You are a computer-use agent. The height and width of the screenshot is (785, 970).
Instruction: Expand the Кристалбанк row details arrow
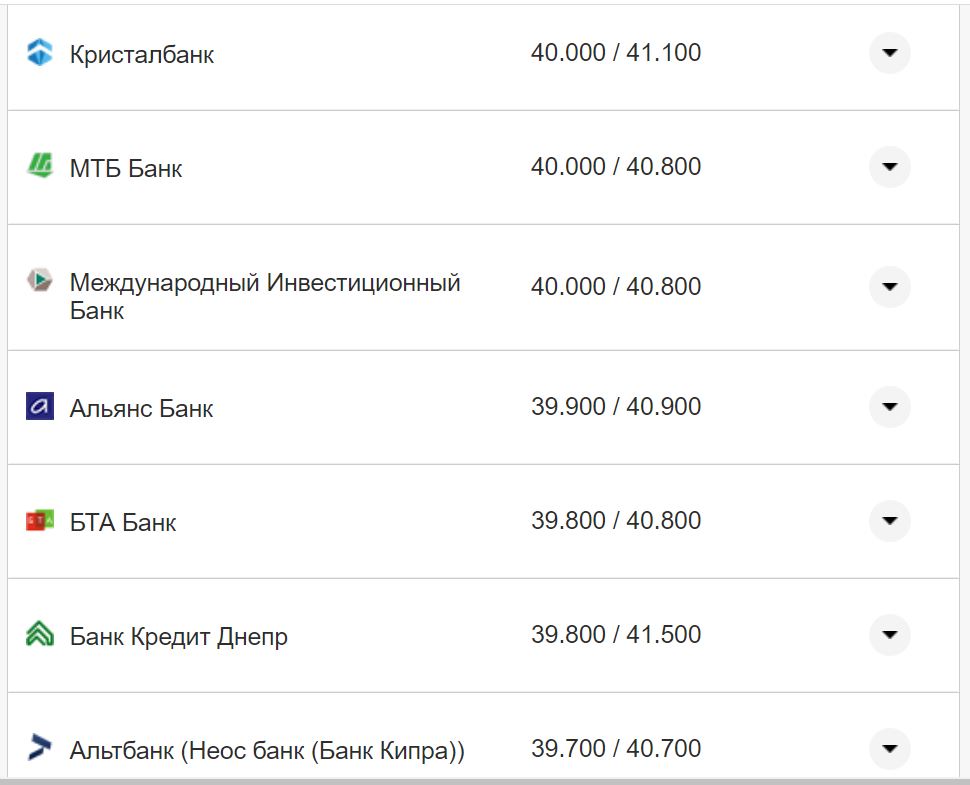(889, 53)
